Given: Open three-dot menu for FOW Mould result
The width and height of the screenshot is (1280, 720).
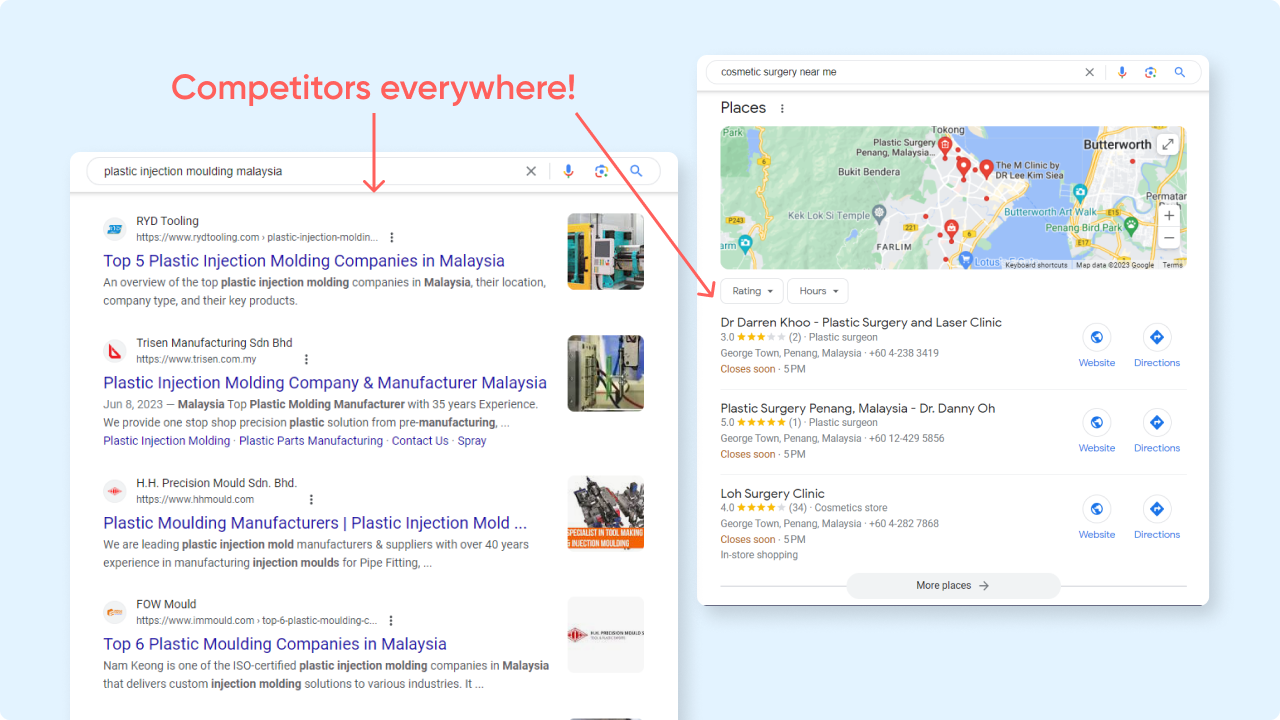Looking at the screenshot, I should pos(391,621).
